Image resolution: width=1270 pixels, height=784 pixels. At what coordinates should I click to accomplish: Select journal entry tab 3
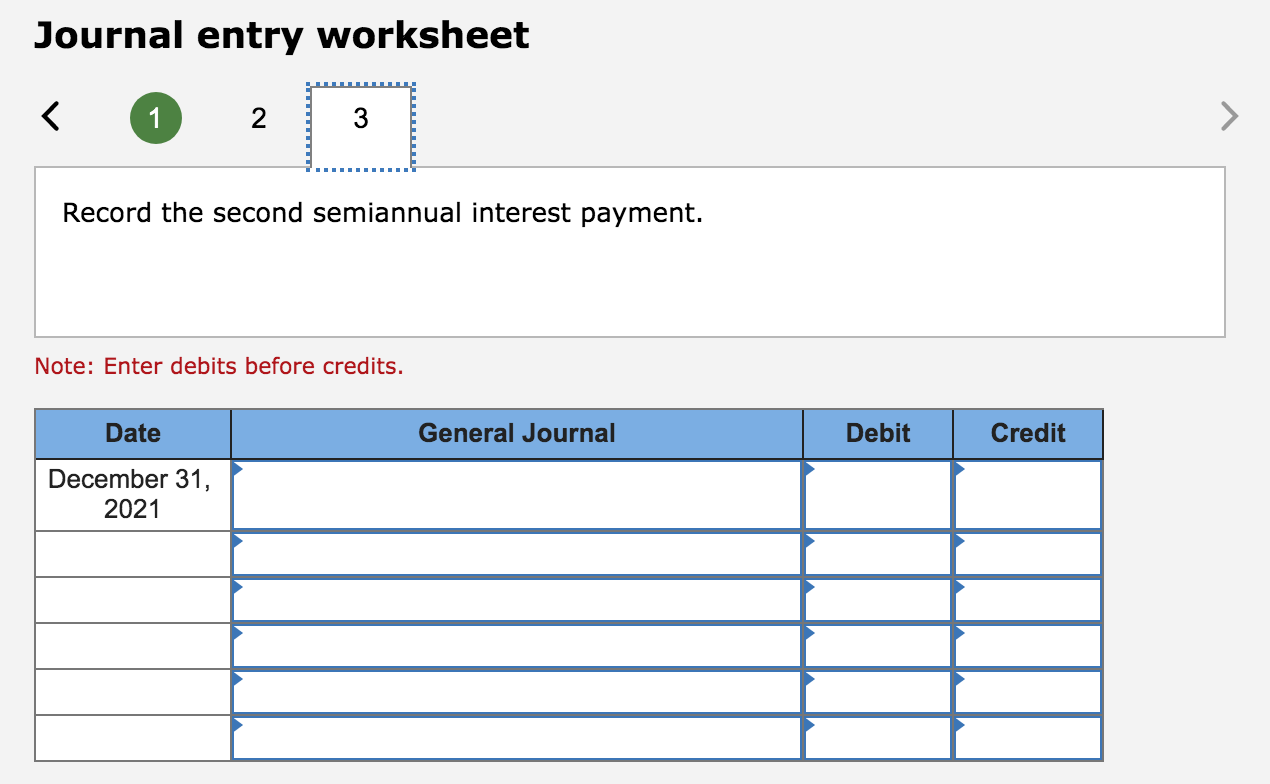(361, 126)
